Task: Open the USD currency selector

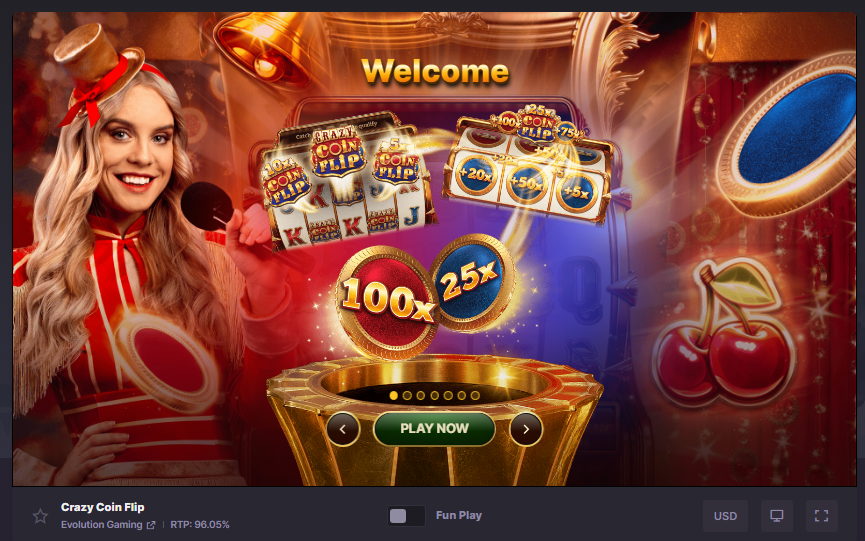Action: point(725,516)
